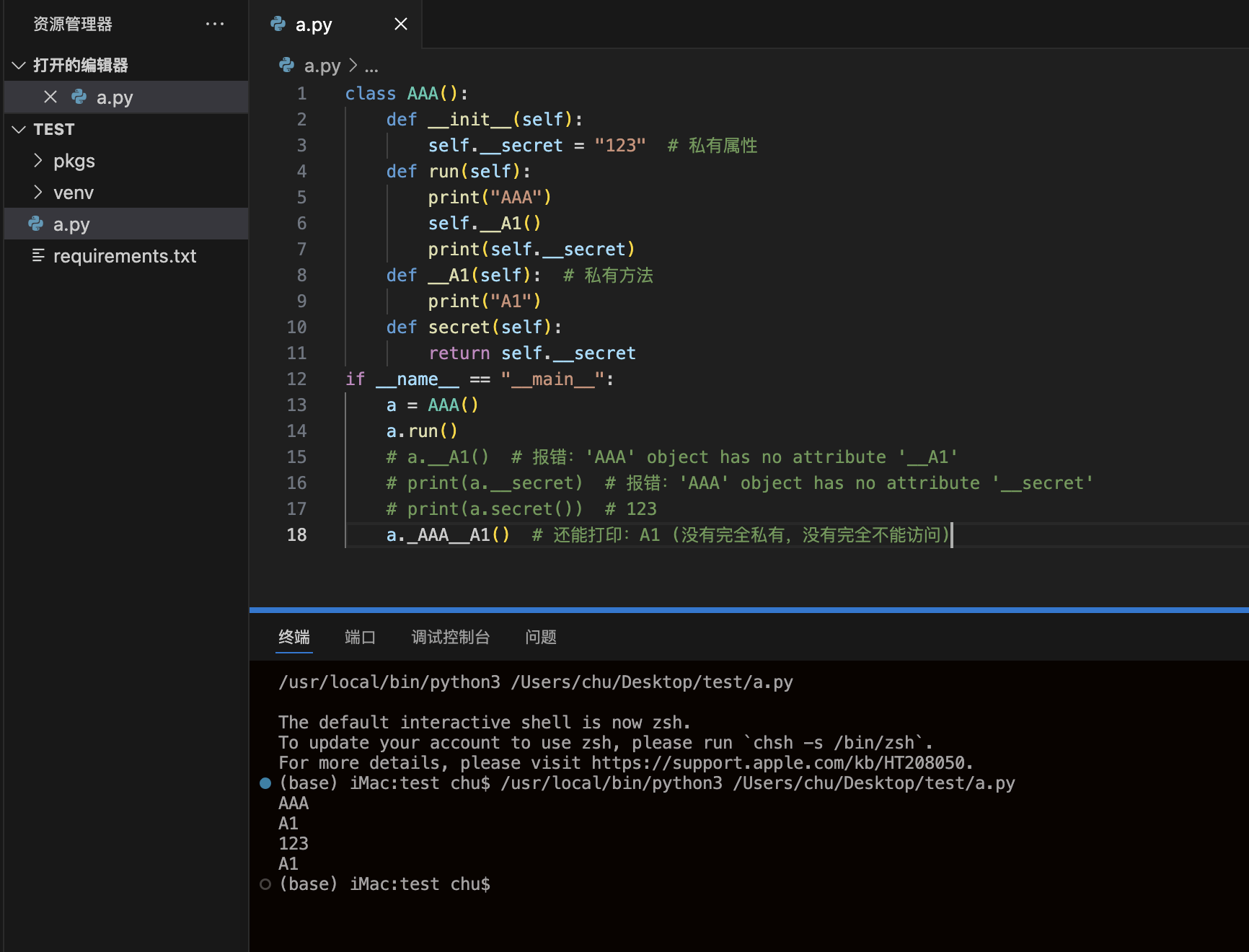Screen dimensions: 1249x952
Task: Collapse the 打开的编辑器 section
Action: tap(19, 65)
